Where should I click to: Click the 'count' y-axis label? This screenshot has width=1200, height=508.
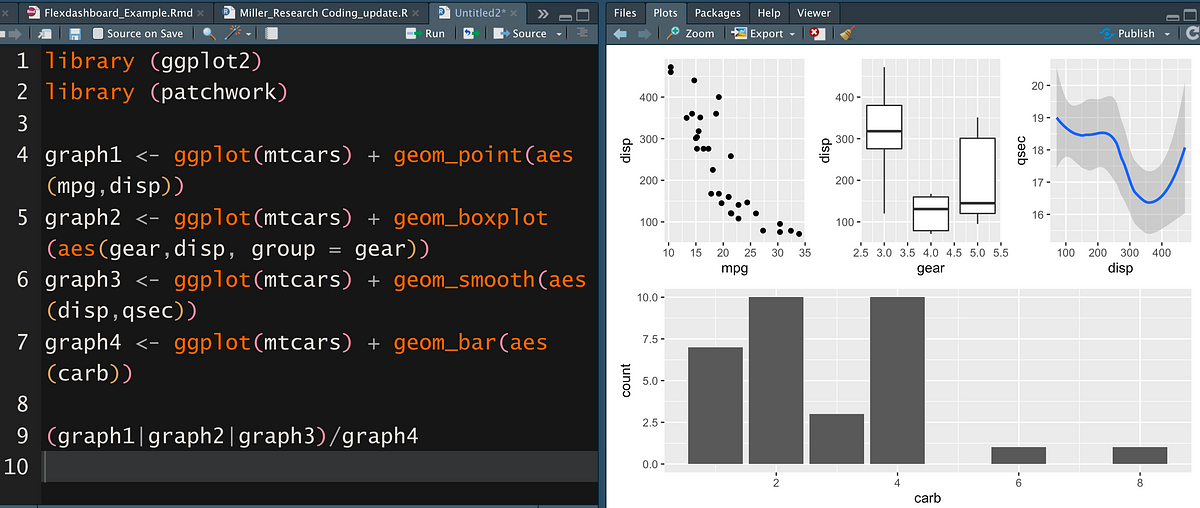pyautogui.click(x=626, y=380)
